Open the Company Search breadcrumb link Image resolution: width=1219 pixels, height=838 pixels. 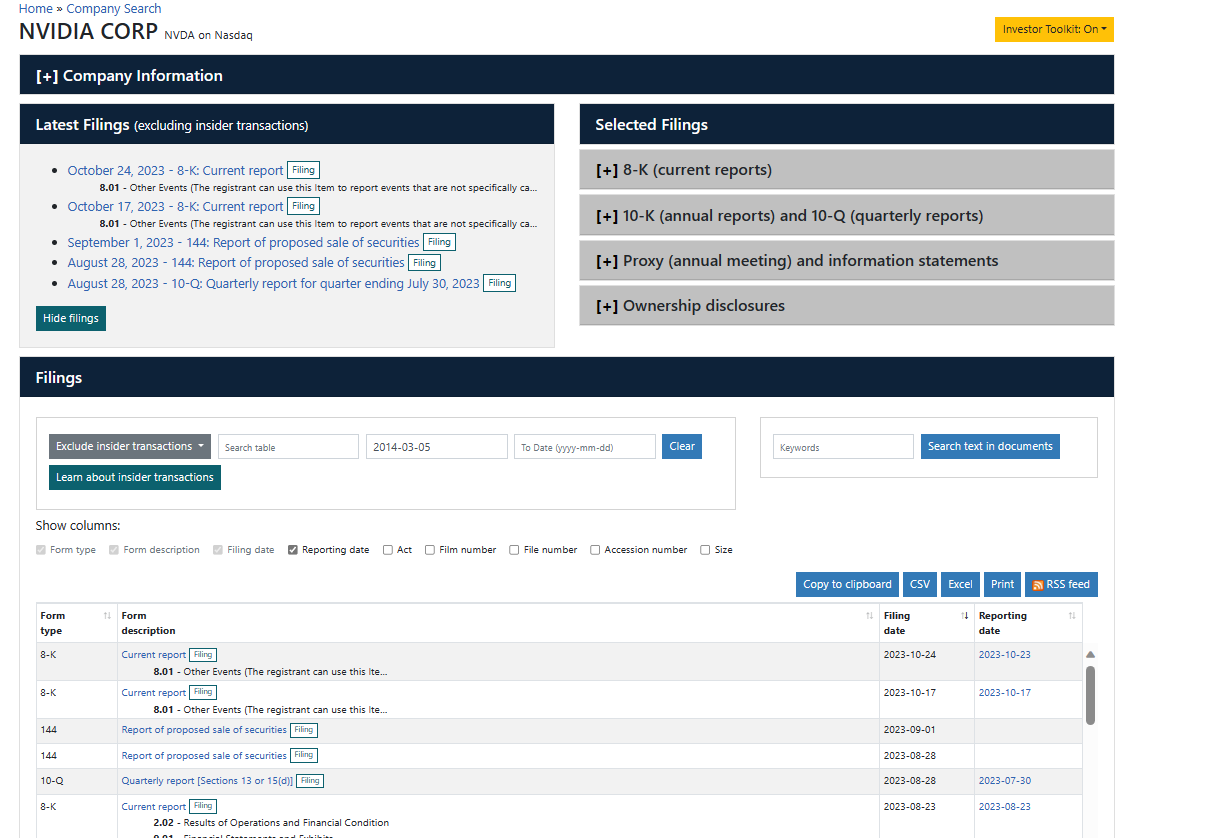coord(113,8)
